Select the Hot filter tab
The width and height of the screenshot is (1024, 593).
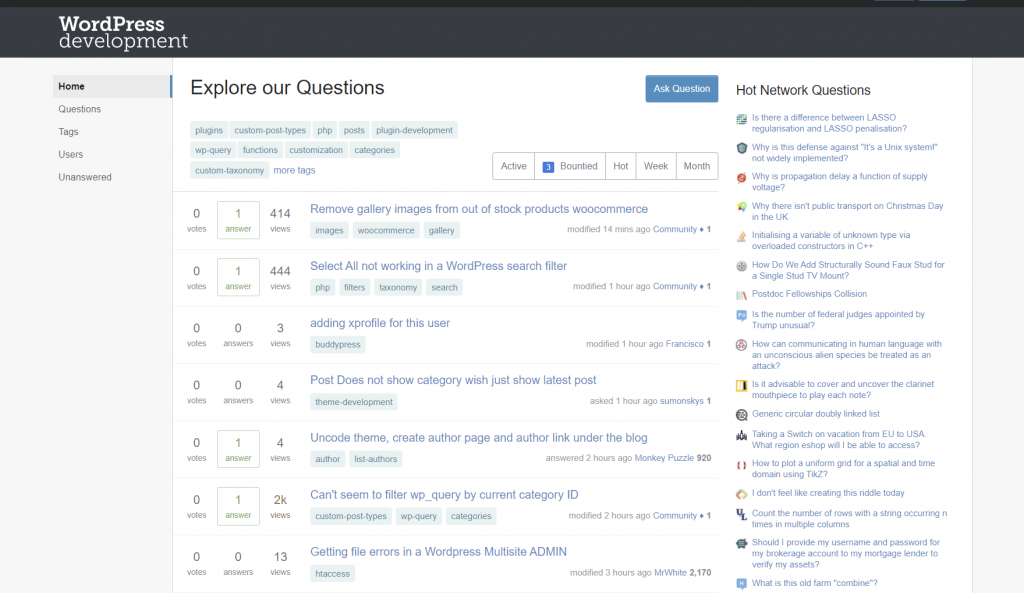pos(621,167)
